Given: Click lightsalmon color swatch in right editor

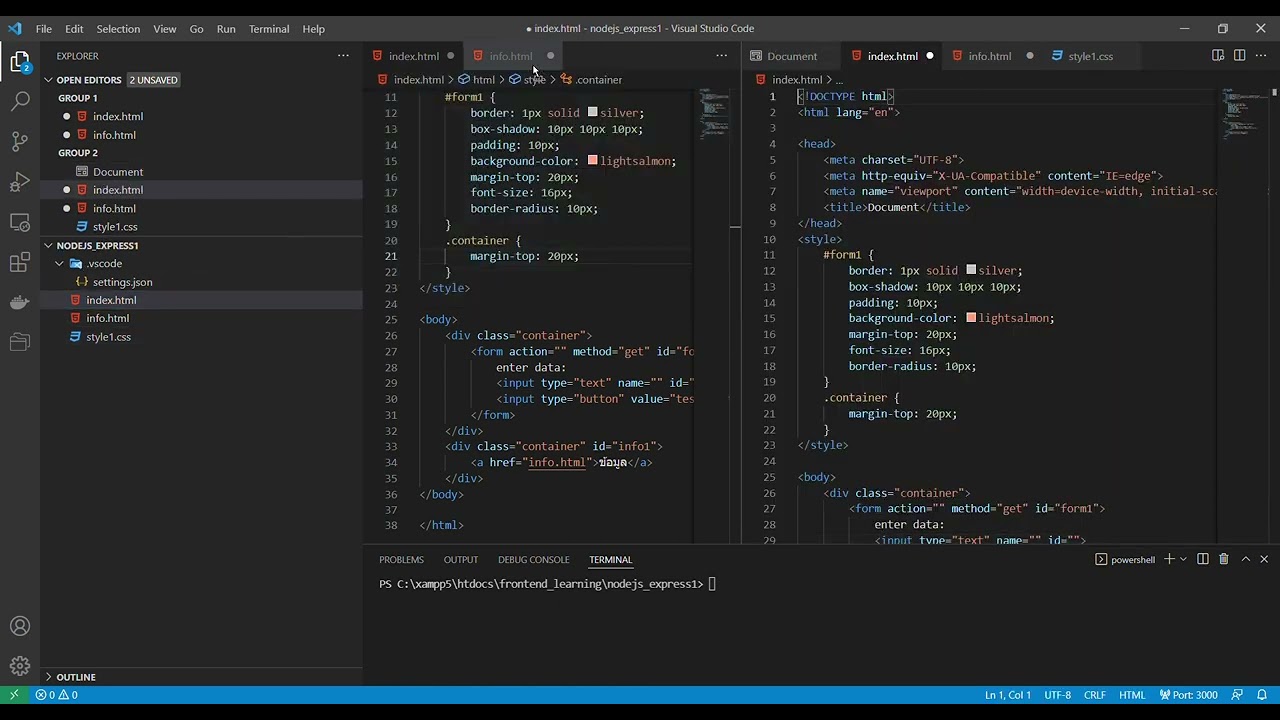Looking at the screenshot, I should click(x=971, y=318).
